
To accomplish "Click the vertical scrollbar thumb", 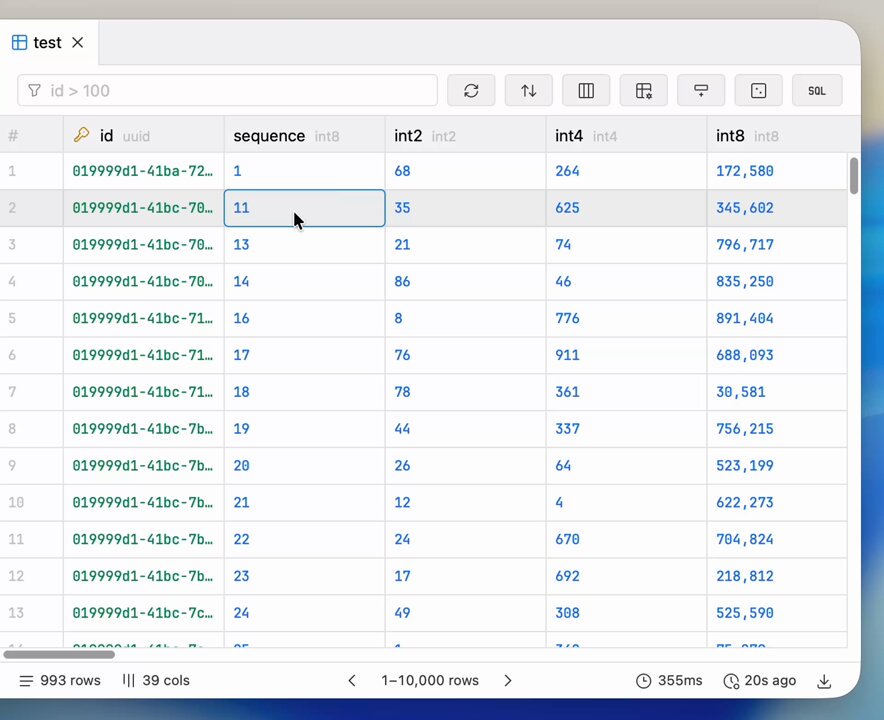I will pos(853,176).
